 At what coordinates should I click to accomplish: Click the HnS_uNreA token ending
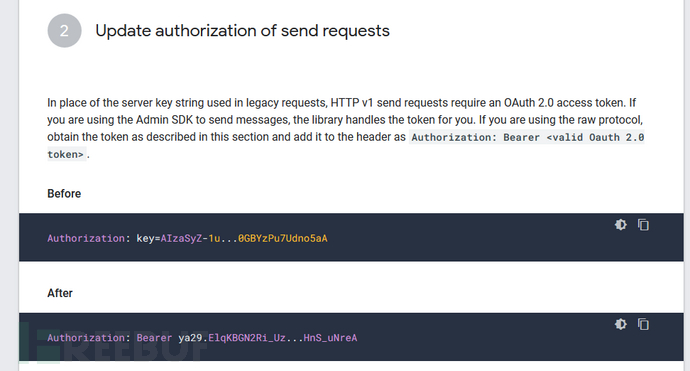pyautogui.click(x=330, y=338)
